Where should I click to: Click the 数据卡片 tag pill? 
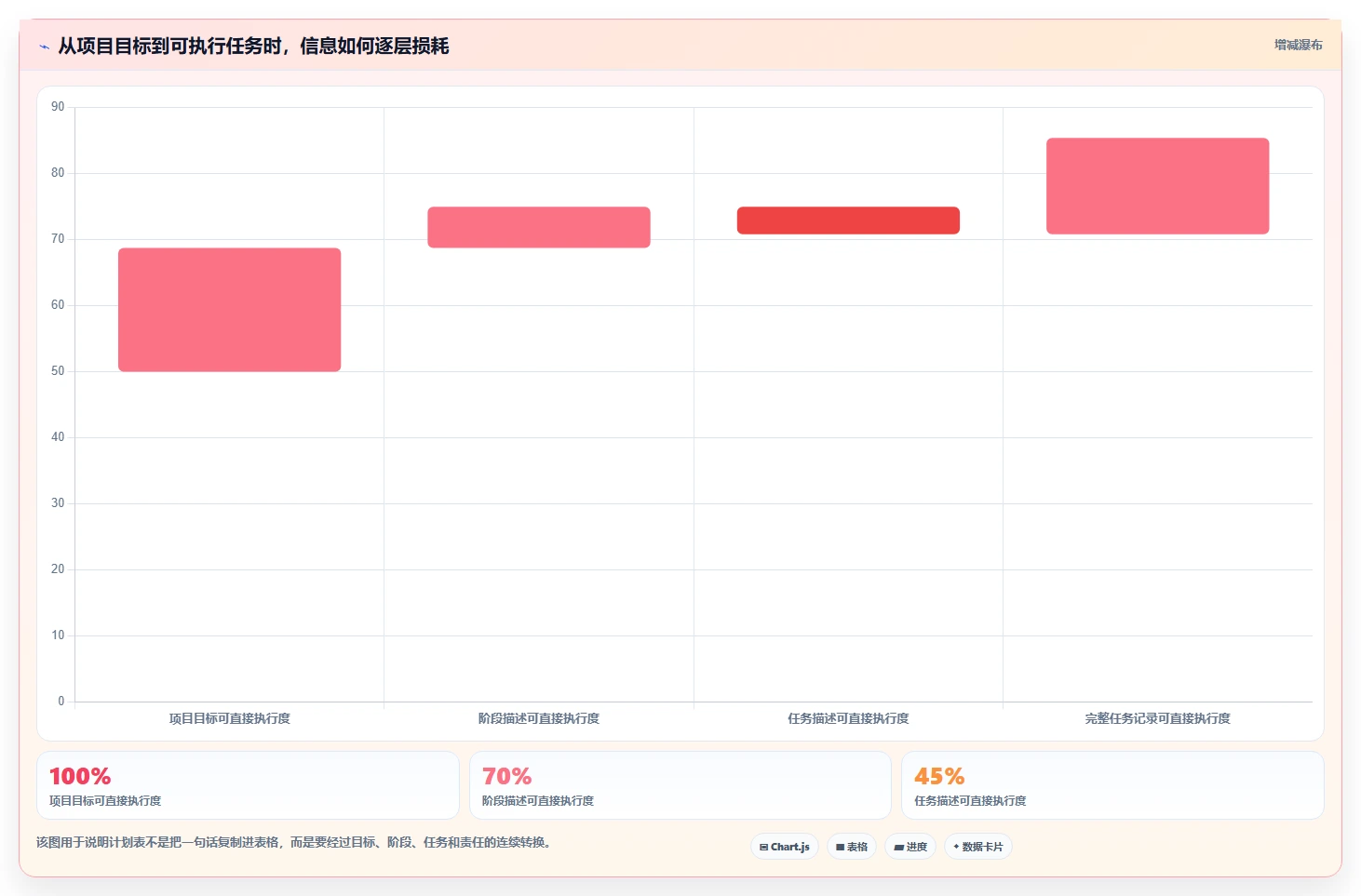[978, 847]
